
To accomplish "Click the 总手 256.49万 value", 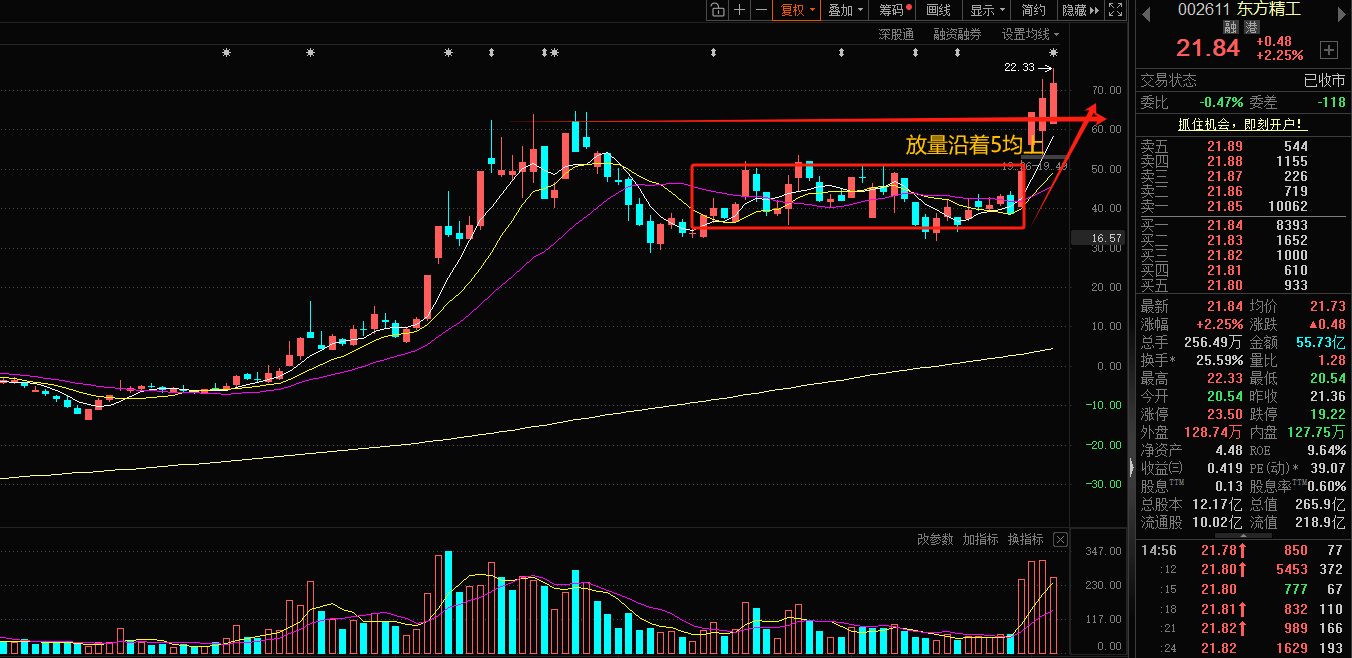I will [1212, 342].
